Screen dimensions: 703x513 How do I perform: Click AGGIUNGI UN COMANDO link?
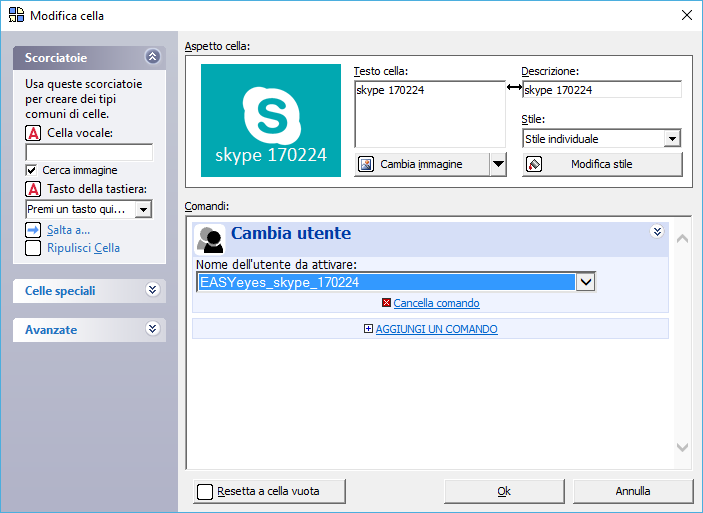[x=436, y=329]
